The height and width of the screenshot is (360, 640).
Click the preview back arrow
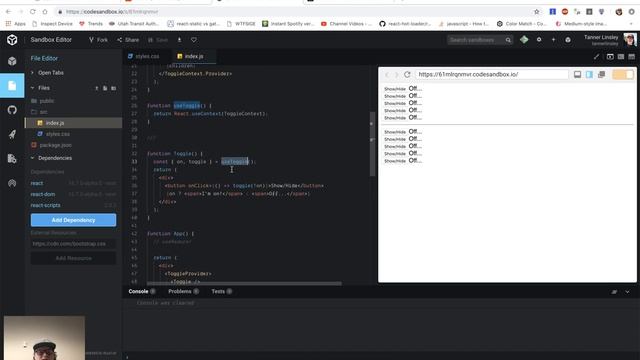(x=387, y=75)
